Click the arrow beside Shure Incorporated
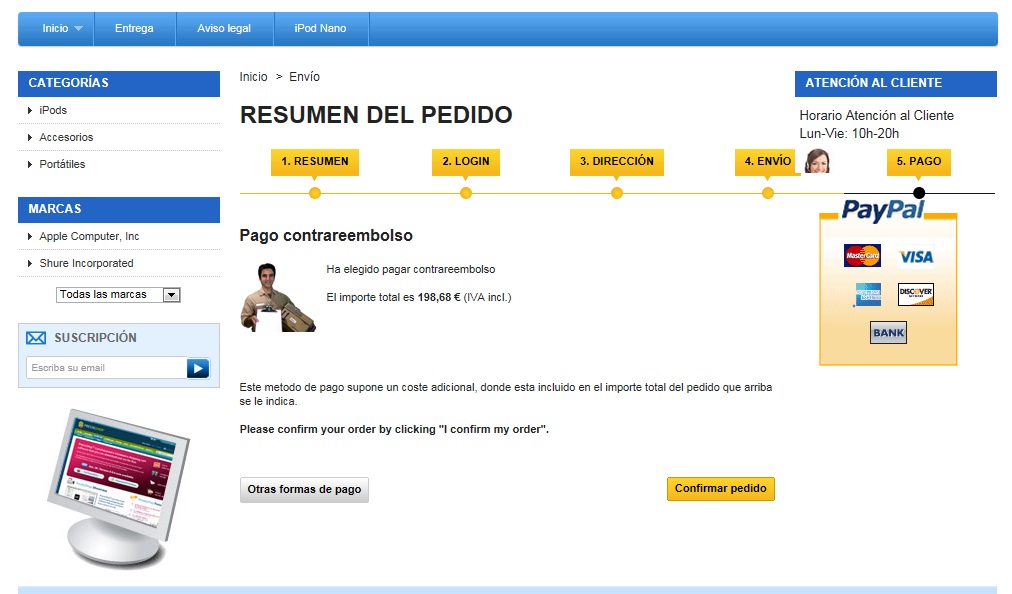 click(x=30, y=263)
